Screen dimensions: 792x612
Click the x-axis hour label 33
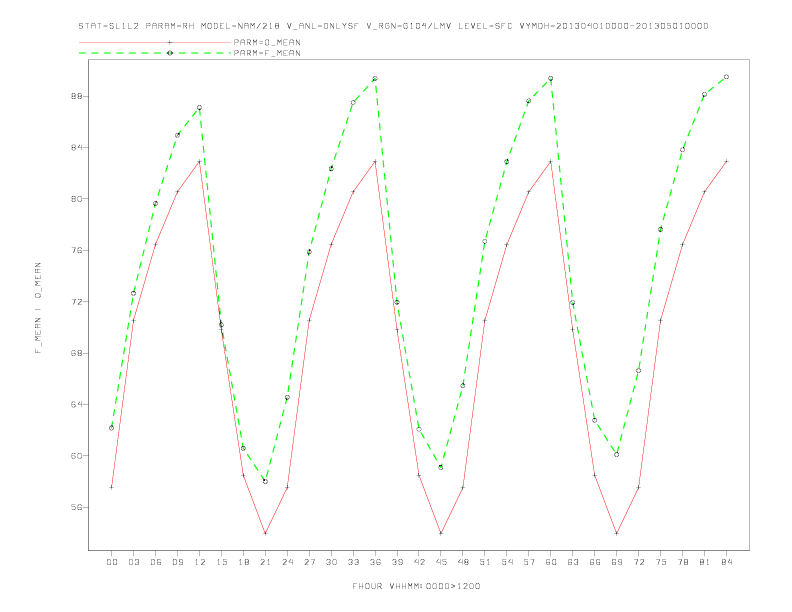353,562
